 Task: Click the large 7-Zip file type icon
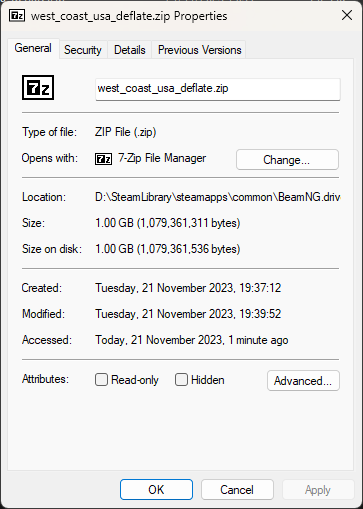click(38, 88)
